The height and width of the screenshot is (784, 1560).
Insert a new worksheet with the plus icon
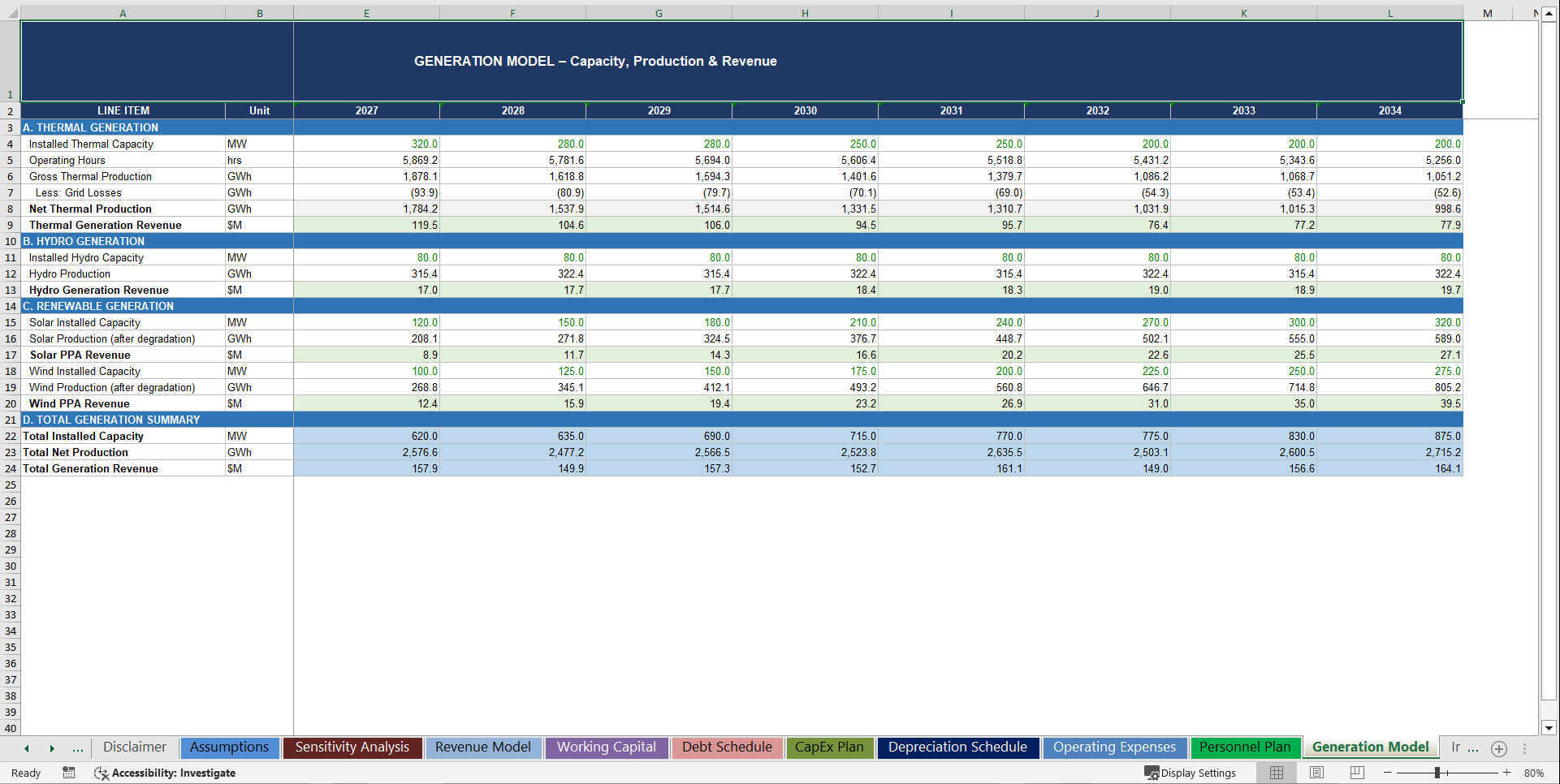[x=1499, y=748]
